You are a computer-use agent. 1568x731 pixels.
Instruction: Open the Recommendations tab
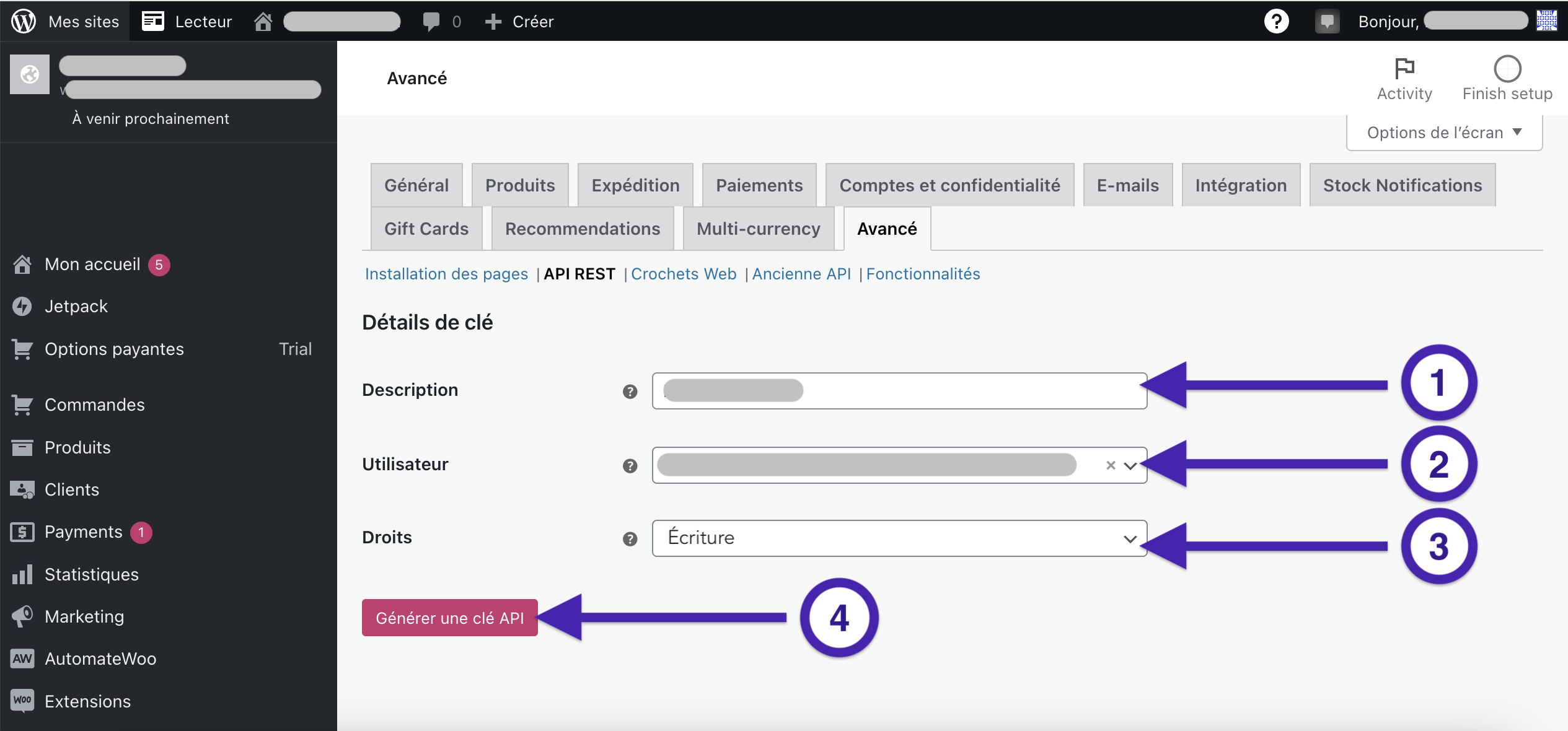pos(583,229)
